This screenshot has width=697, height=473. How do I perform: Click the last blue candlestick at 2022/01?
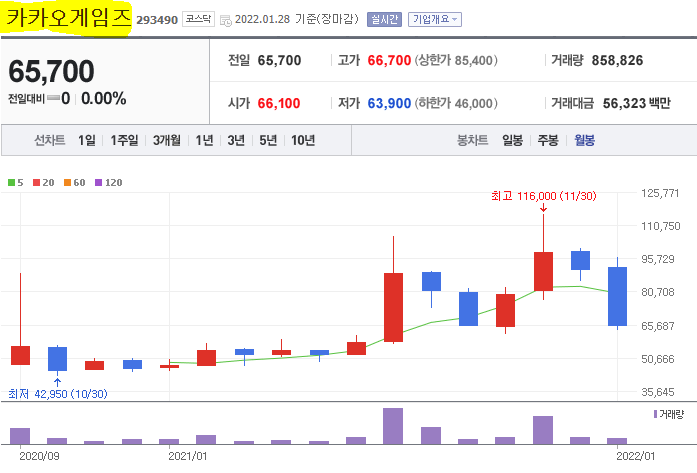[x=617, y=297]
